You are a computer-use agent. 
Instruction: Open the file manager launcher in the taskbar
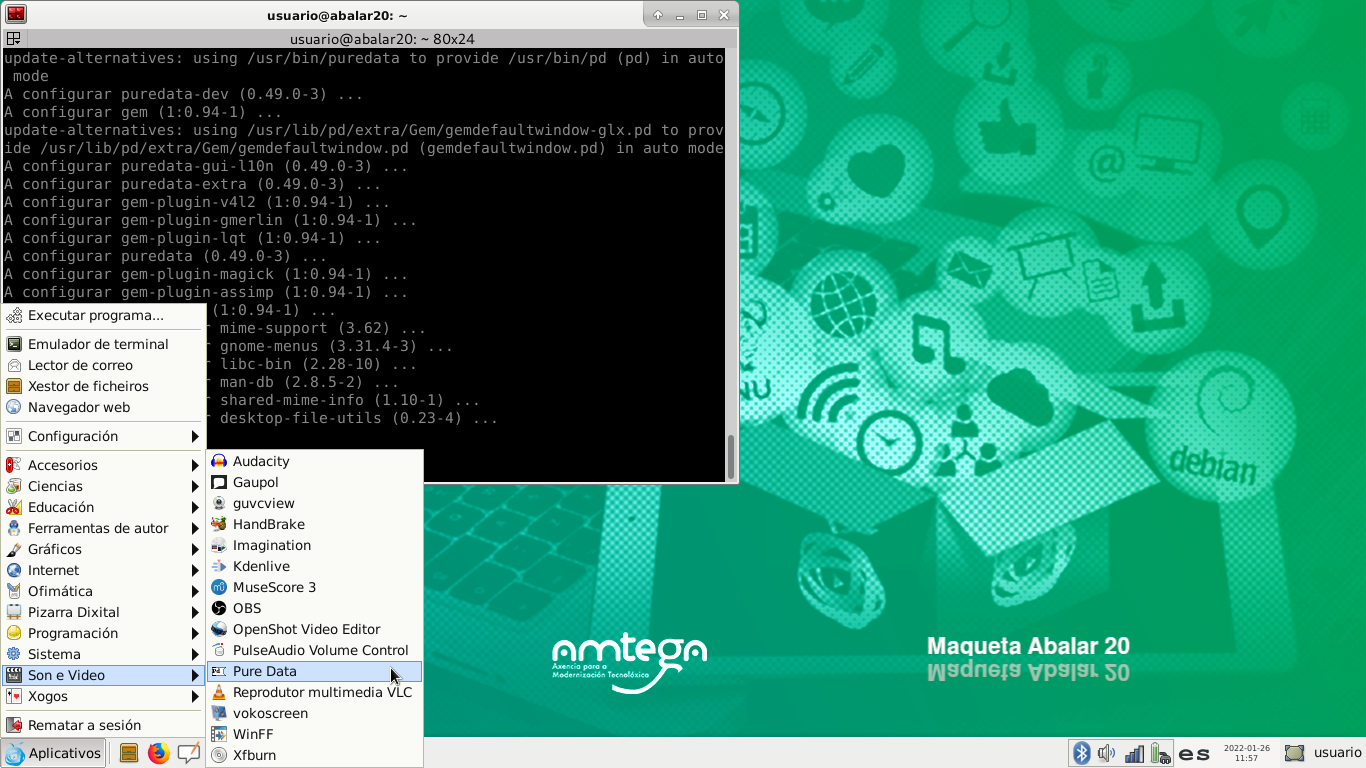129,753
